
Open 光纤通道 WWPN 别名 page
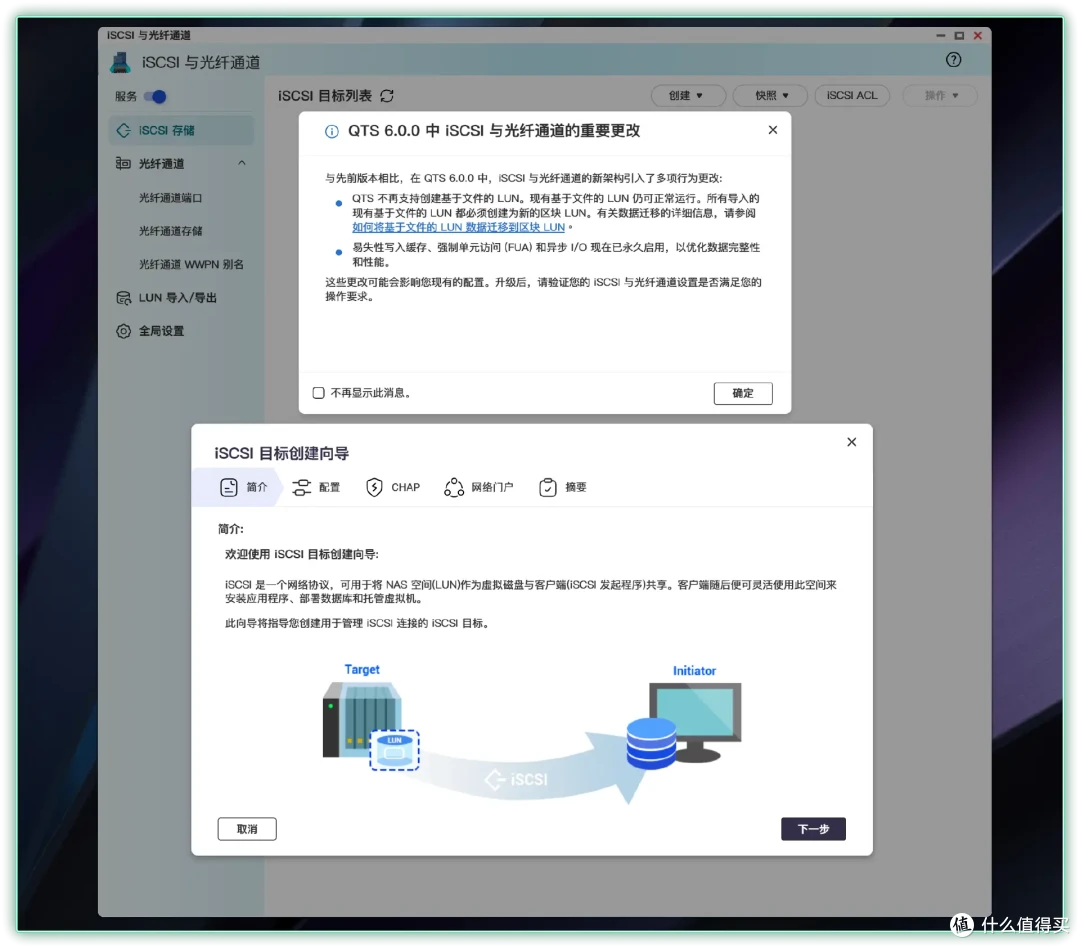[x=191, y=264]
